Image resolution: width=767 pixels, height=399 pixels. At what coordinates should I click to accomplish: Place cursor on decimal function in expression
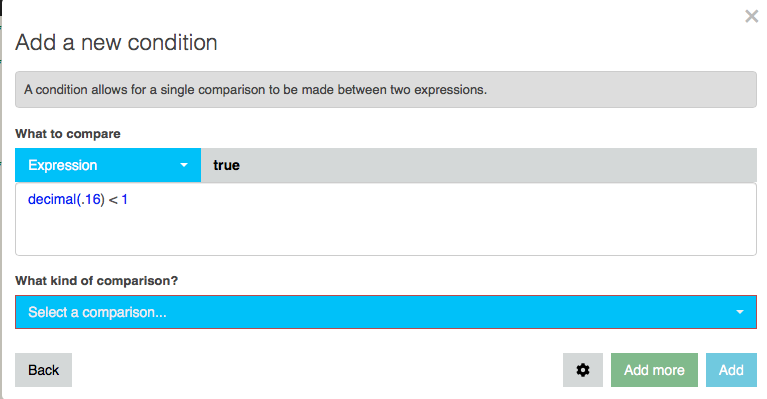tap(52, 200)
